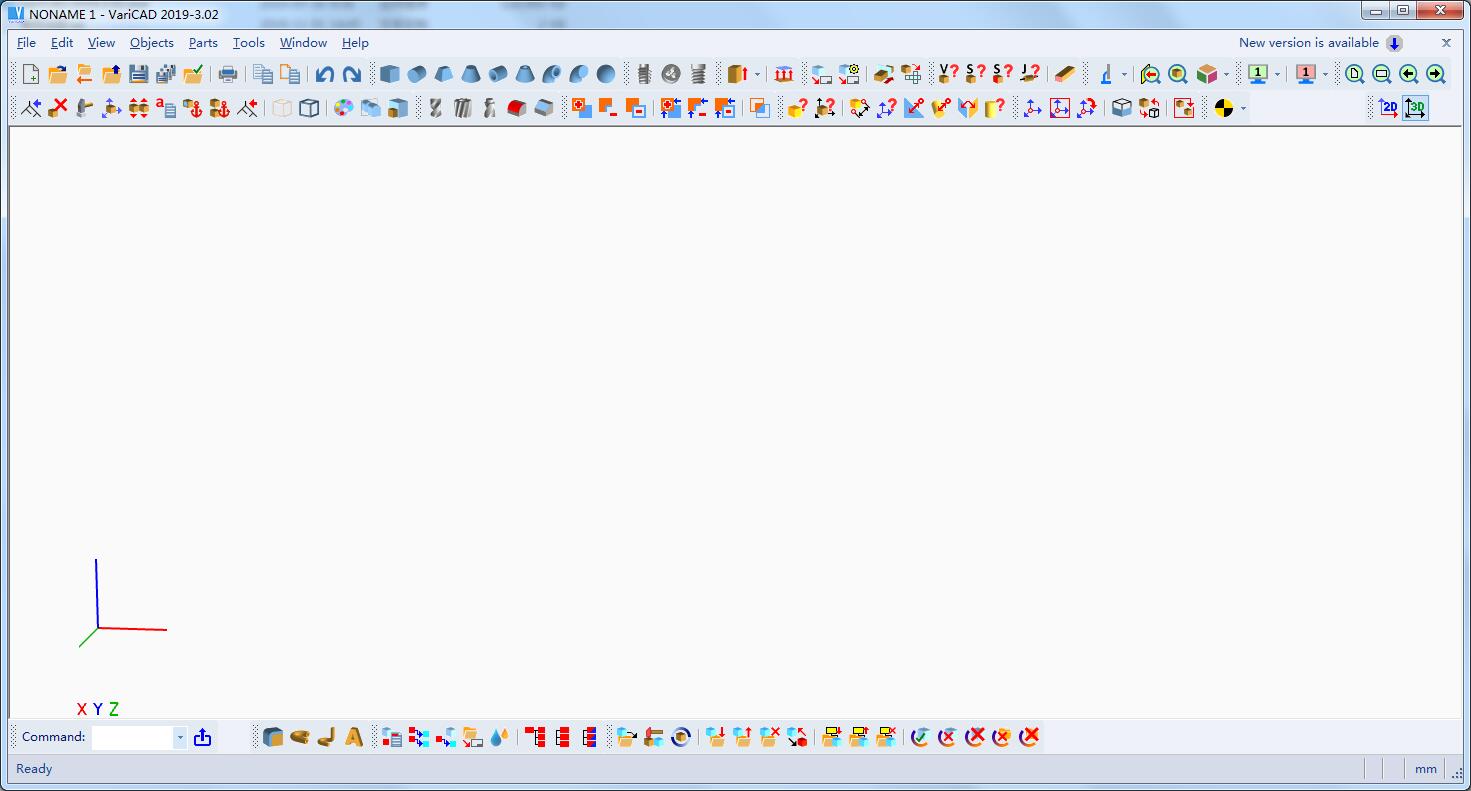Expand the colored cube view dropdown
The image size is (1471, 791).
tap(1226, 74)
